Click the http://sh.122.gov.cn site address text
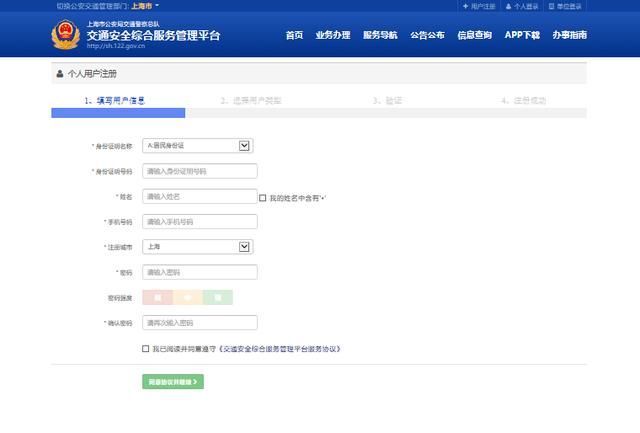Viewport: 640px width, 433px height. [116, 46]
